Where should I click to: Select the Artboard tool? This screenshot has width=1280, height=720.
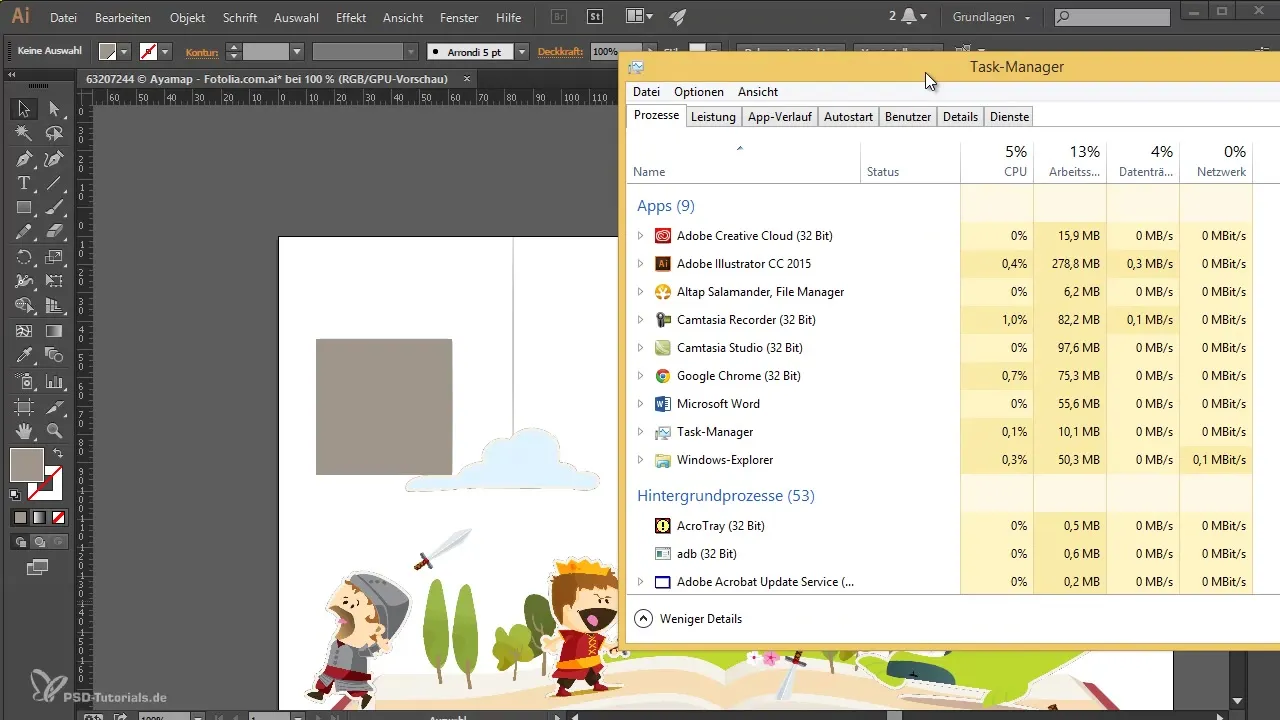(24, 406)
